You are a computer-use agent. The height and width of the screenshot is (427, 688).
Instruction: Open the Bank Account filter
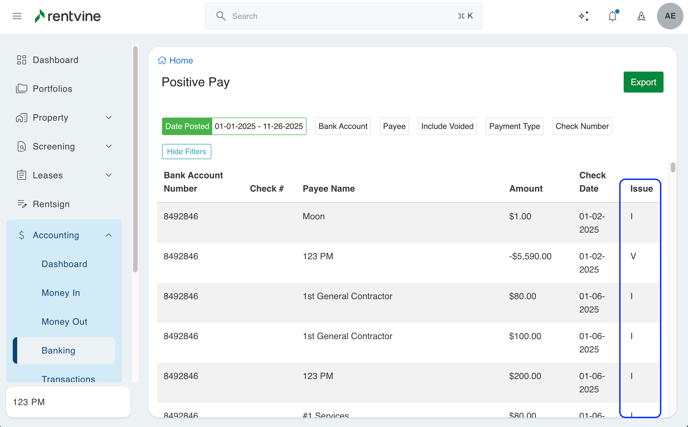pos(342,127)
